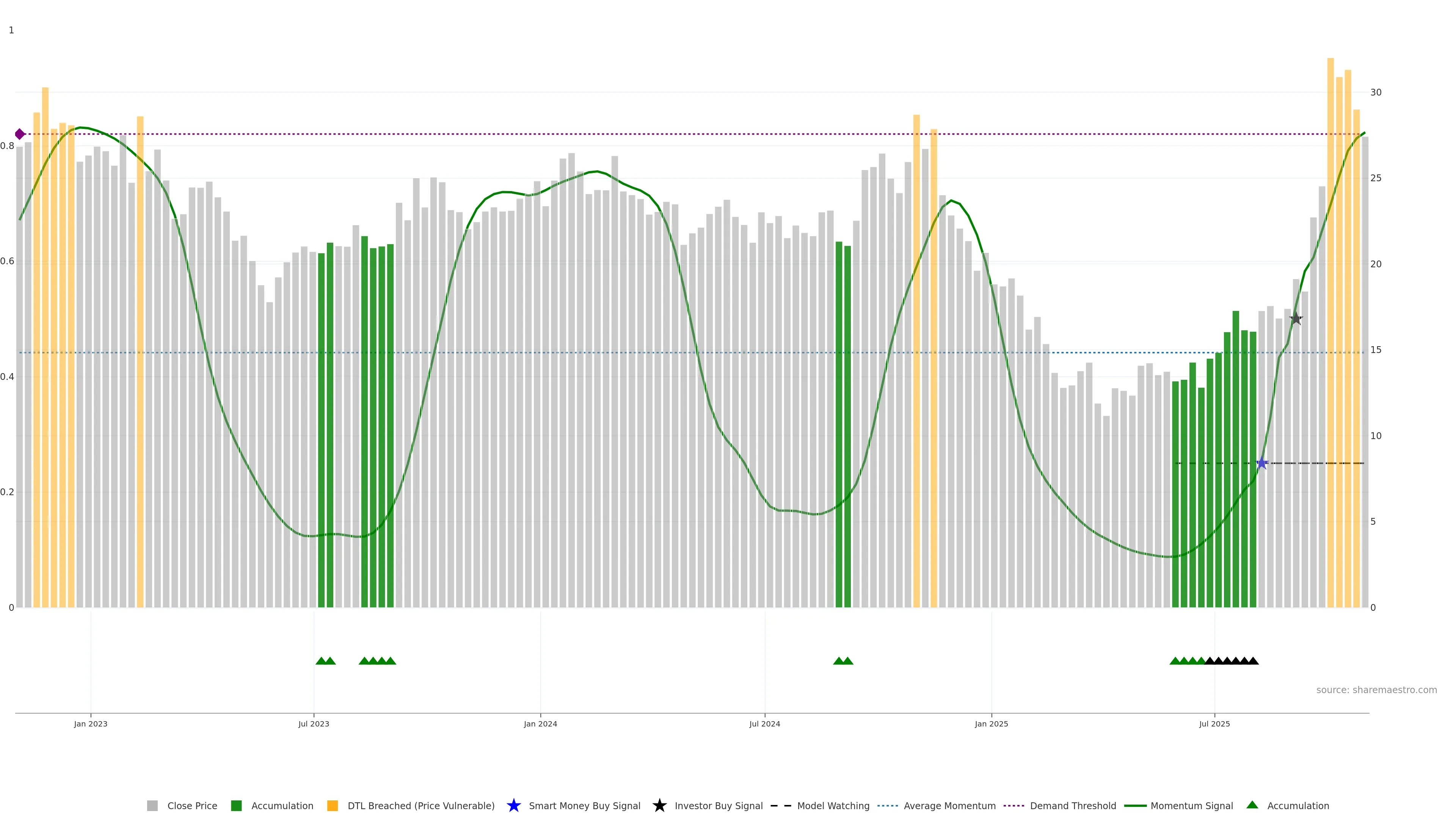
Task: Click the green triangle icon in legend
Action: coord(1252,805)
